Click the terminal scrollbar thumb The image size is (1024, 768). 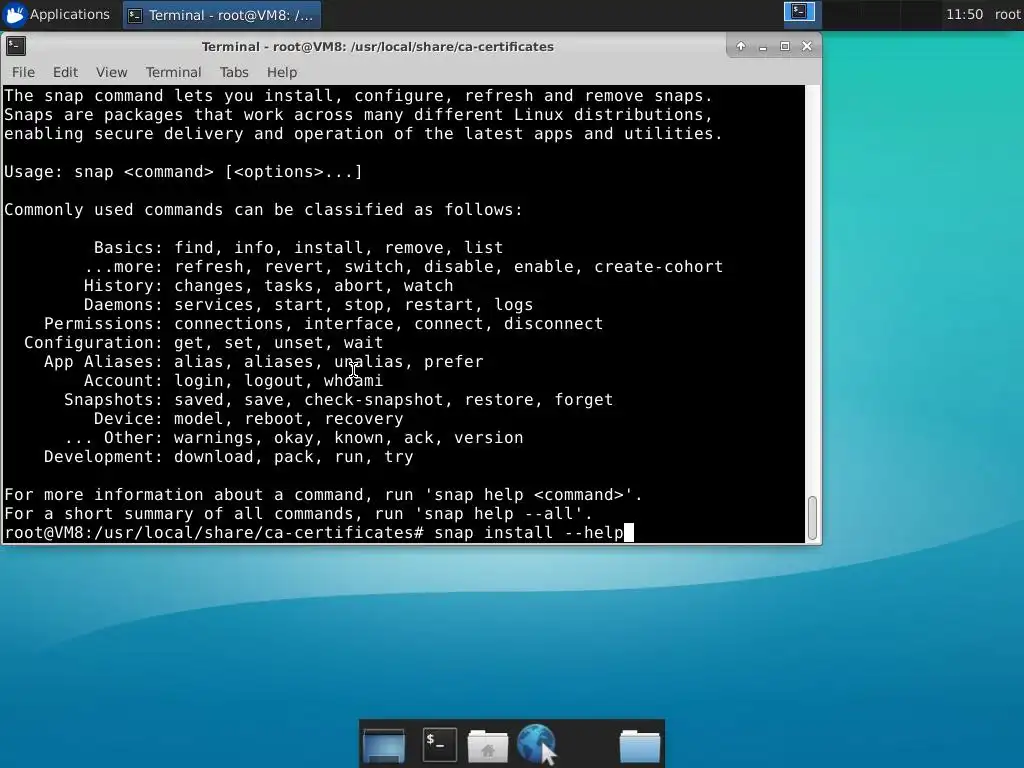pos(812,518)
